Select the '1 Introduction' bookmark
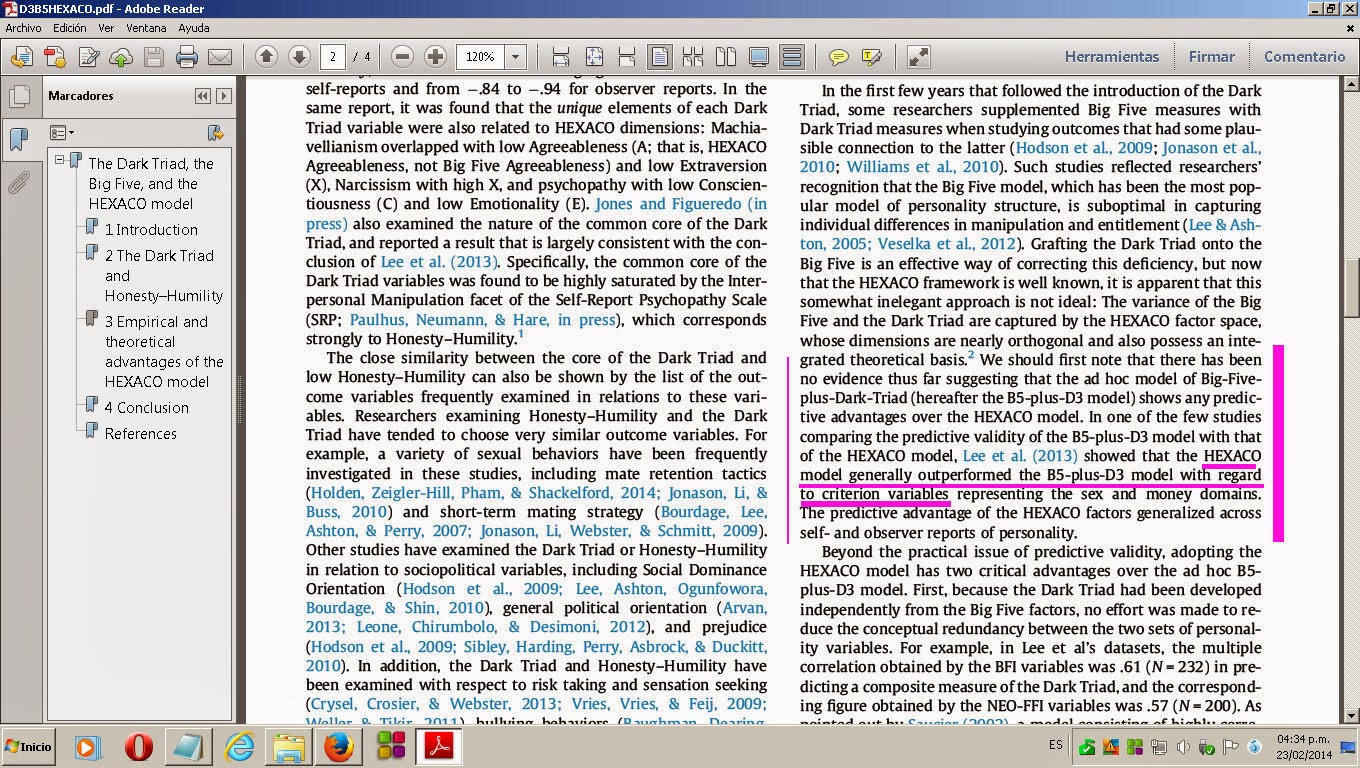The width and height of the screenshot is (1360, 768). pos(151,229)
